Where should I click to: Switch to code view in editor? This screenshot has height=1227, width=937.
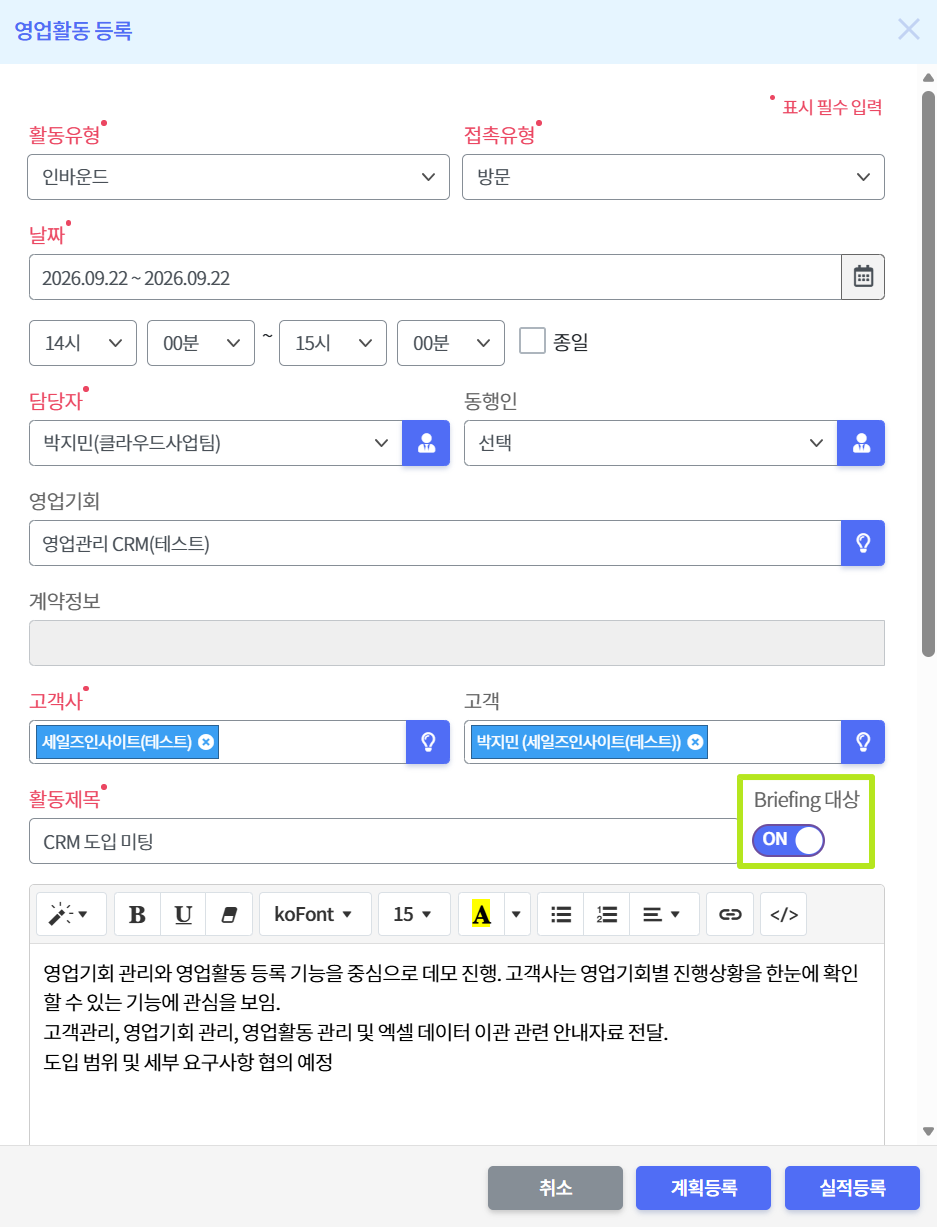[784, 914]
